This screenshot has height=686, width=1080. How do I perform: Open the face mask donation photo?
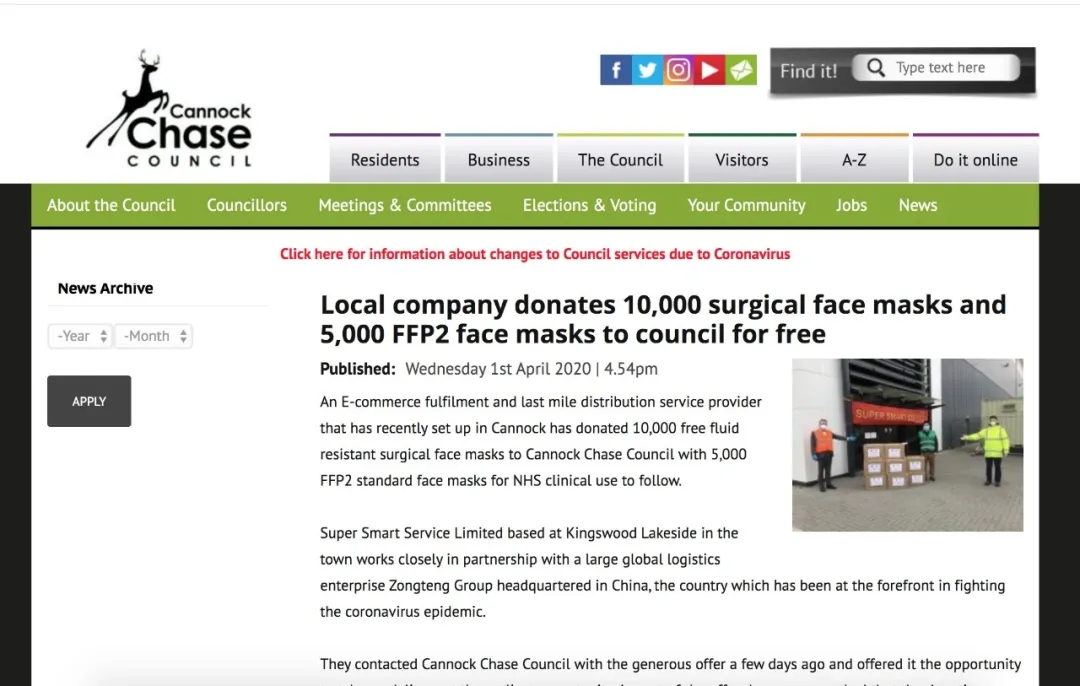(x=907, y=445)
